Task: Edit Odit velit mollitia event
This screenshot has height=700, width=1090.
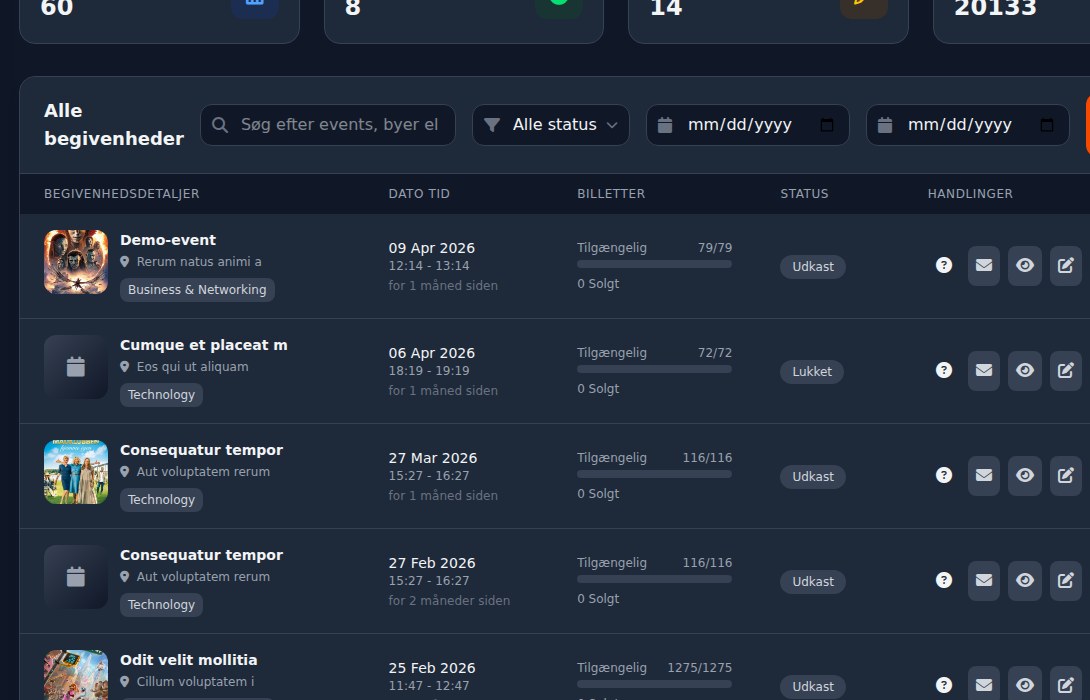Action: [1066, 683]
